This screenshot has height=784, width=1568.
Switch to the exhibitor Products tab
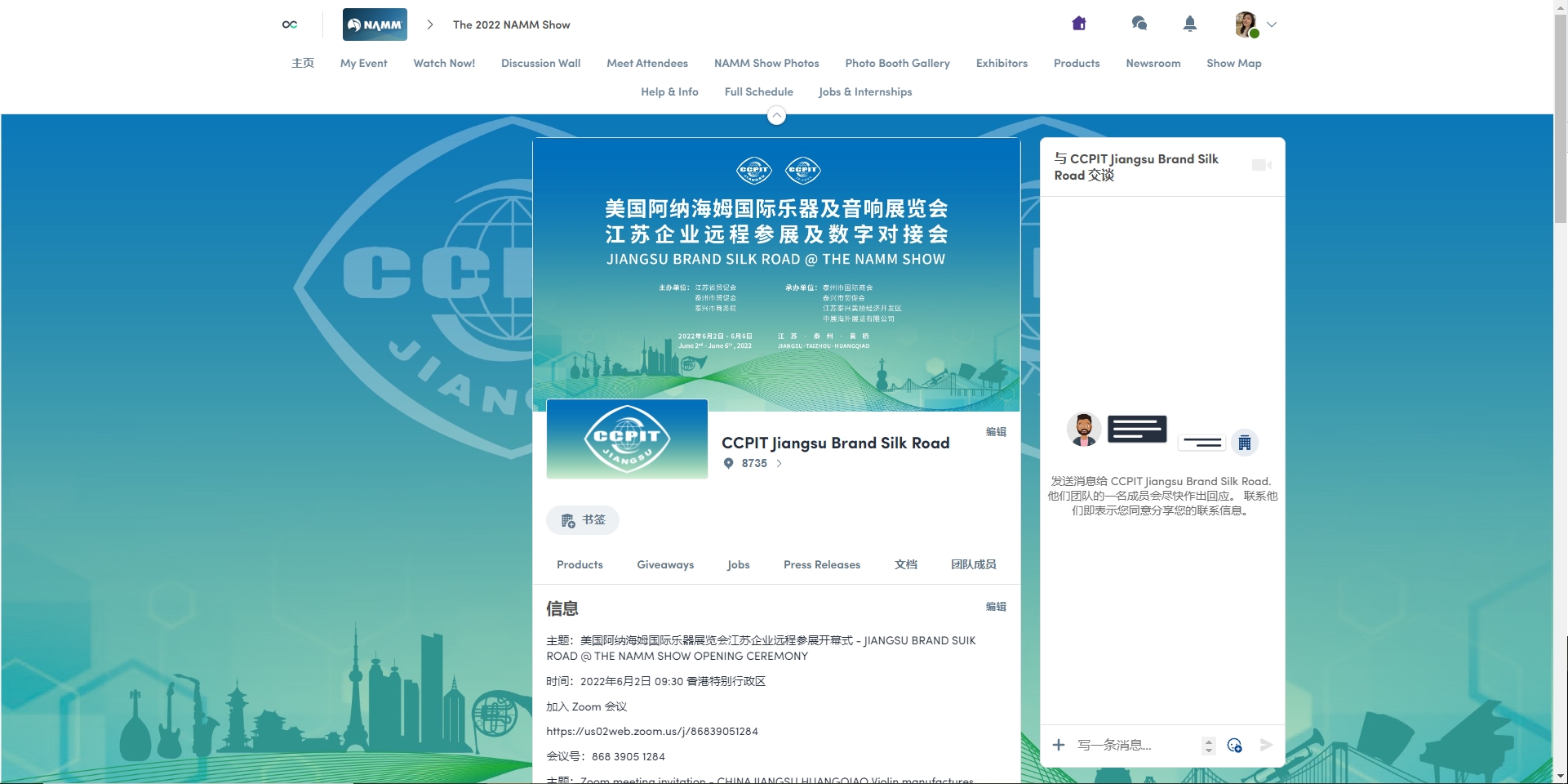580,564
